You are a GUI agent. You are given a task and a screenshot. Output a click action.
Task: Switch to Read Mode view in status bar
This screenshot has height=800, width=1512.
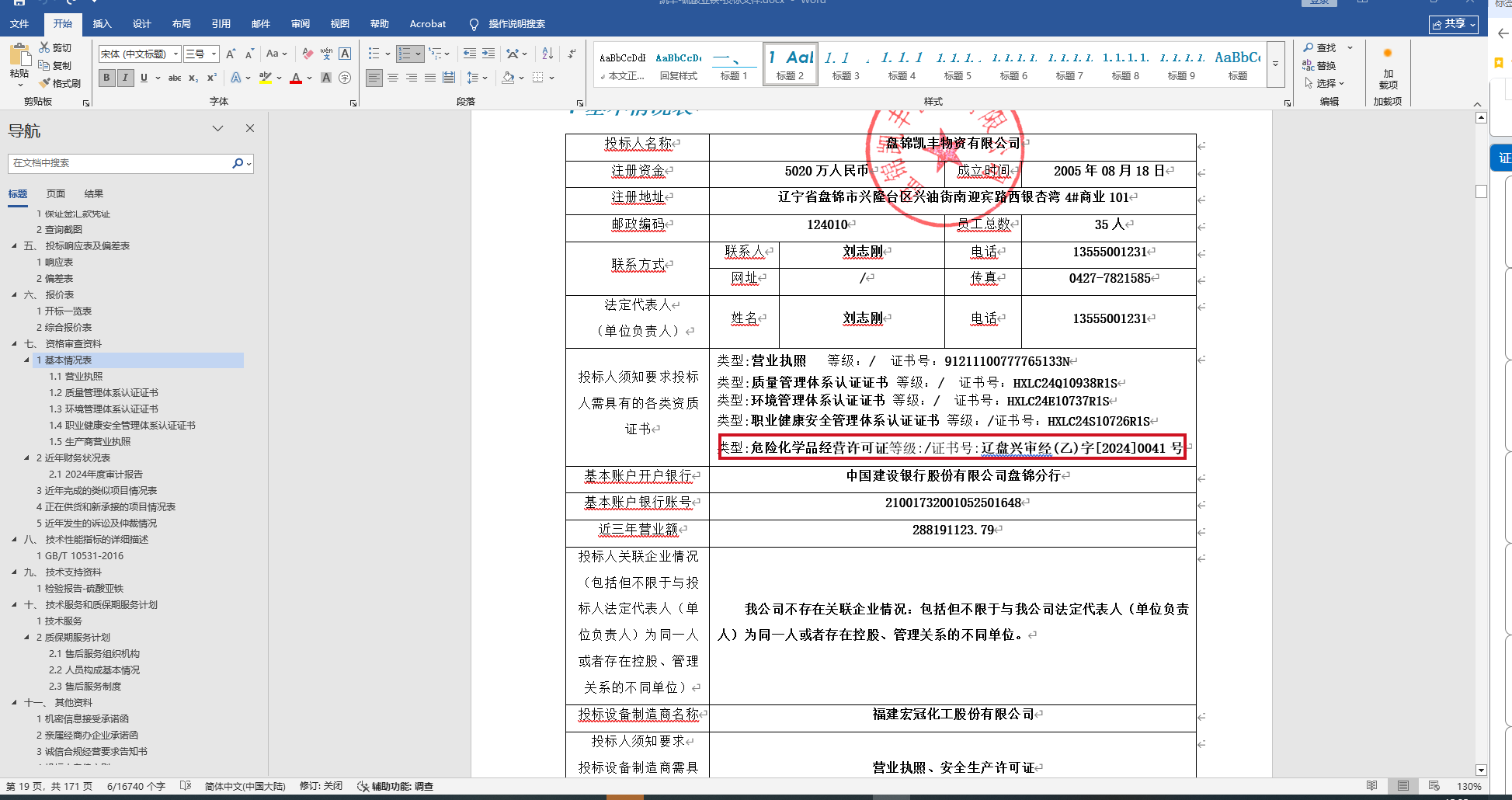pos(1372,786)
